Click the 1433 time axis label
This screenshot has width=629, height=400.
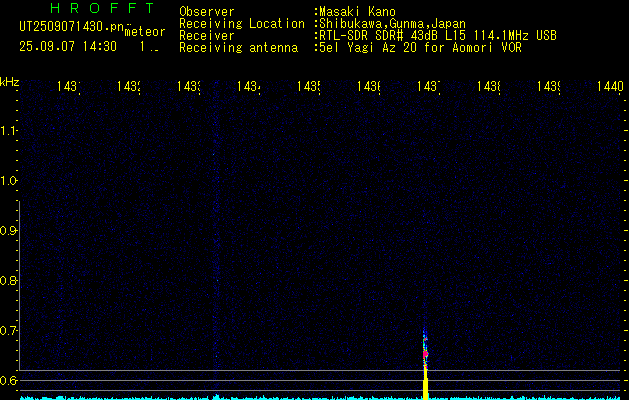coord(189,86)
